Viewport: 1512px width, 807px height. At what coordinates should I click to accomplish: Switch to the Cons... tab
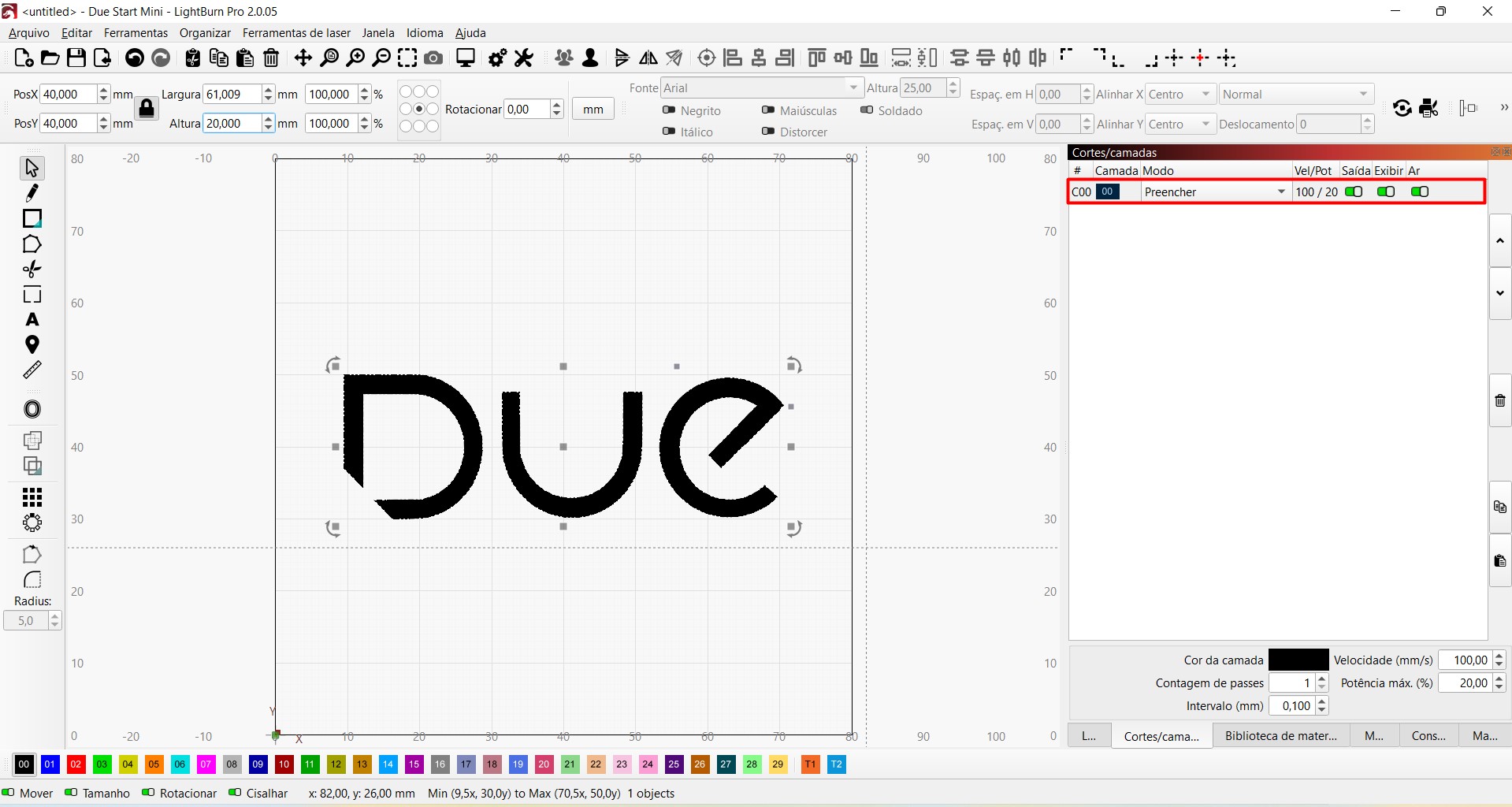[1428, 735]
